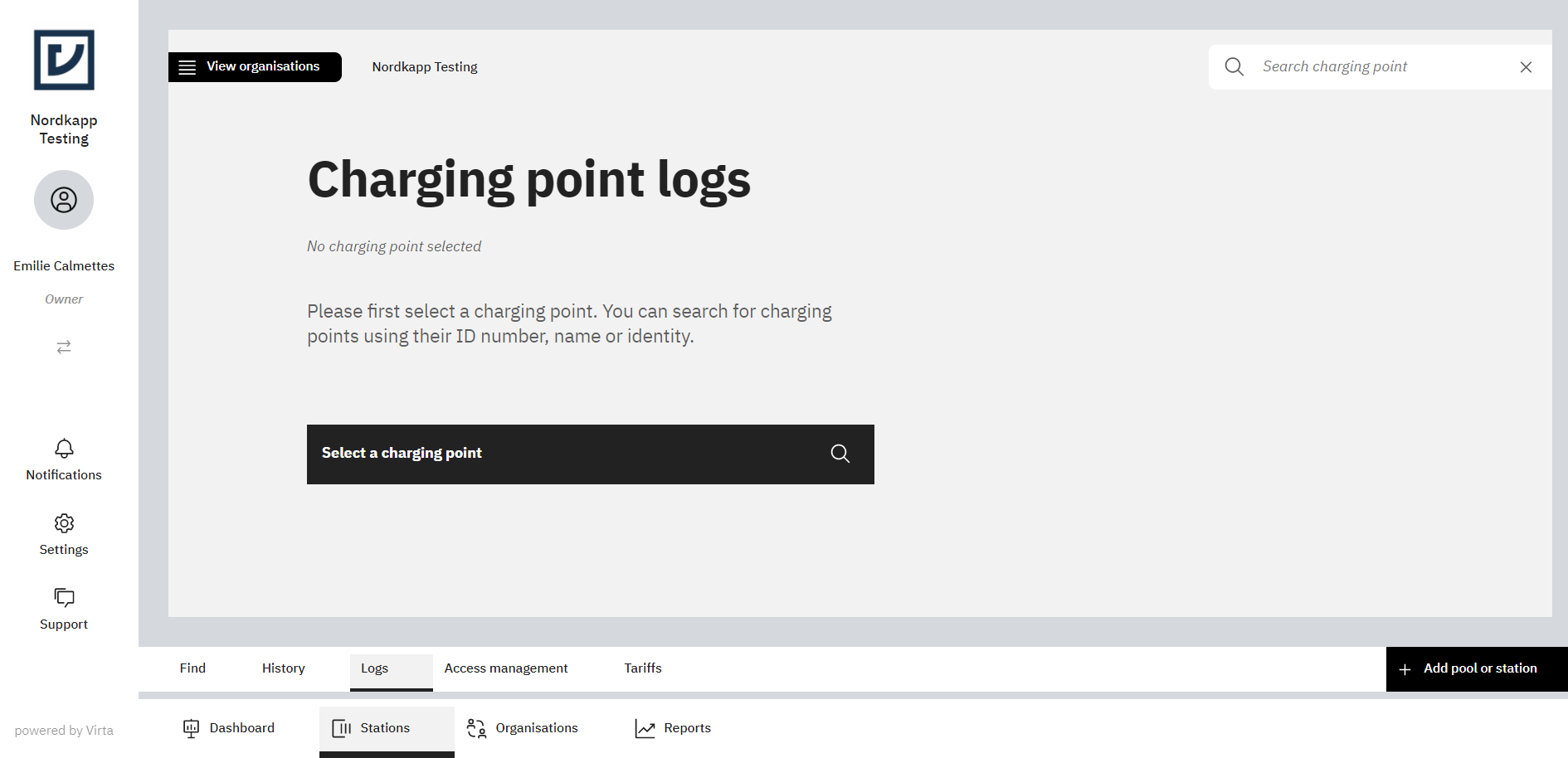Click Nordkapp Testing in the breadcrumb
The height and width of the screenshot is (758, 1568).
point(425,66)
